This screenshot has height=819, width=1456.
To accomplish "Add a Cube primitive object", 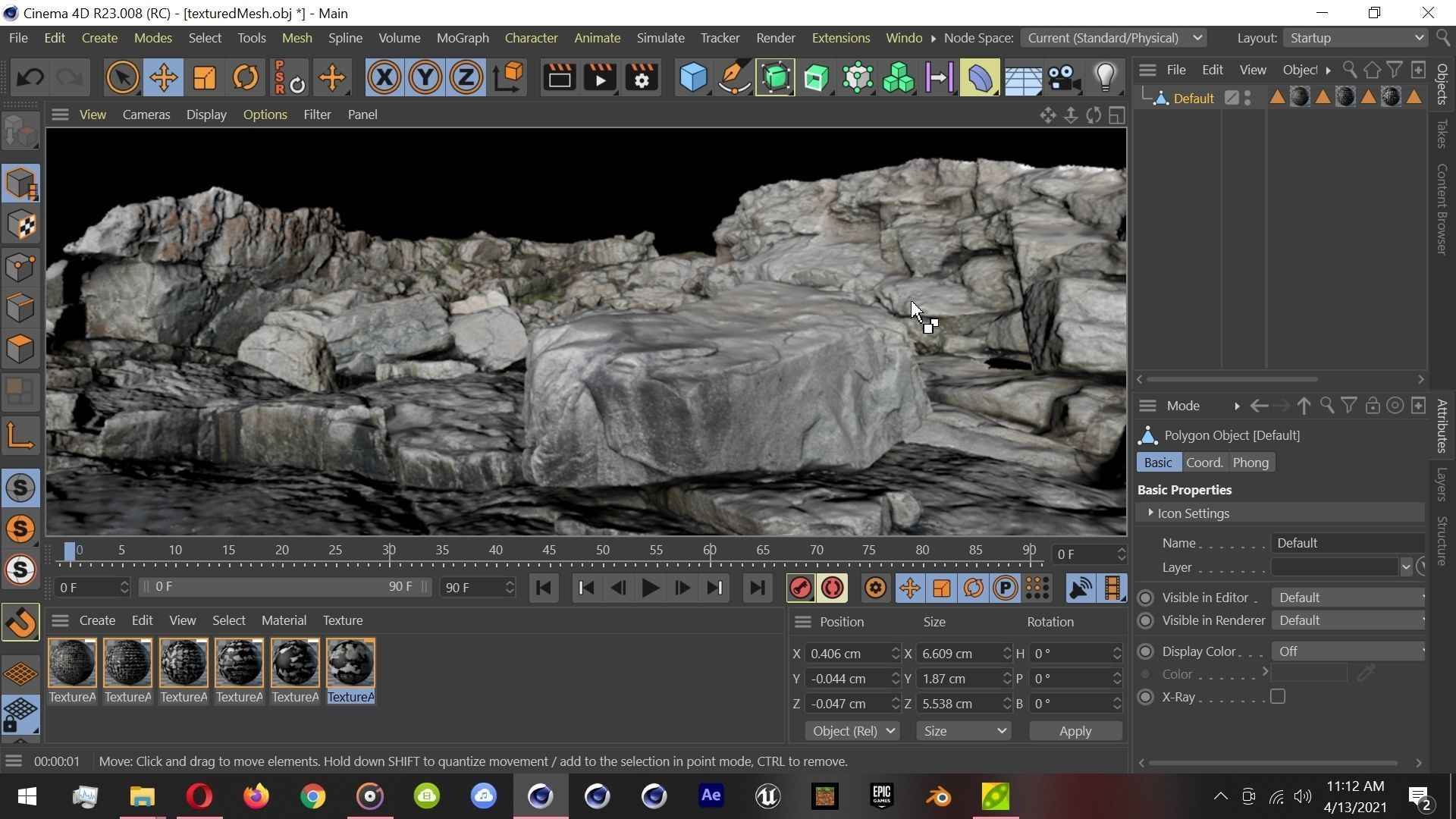I will coord(693,77).
